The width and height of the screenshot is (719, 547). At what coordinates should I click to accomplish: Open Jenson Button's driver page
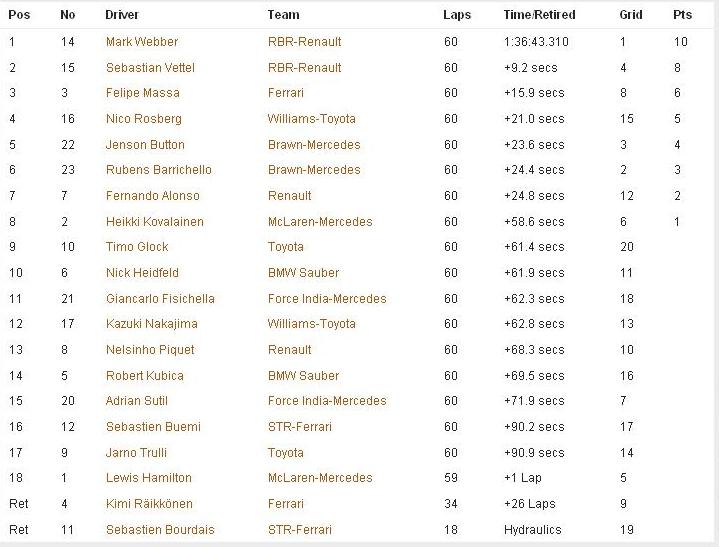click(145, 145)
